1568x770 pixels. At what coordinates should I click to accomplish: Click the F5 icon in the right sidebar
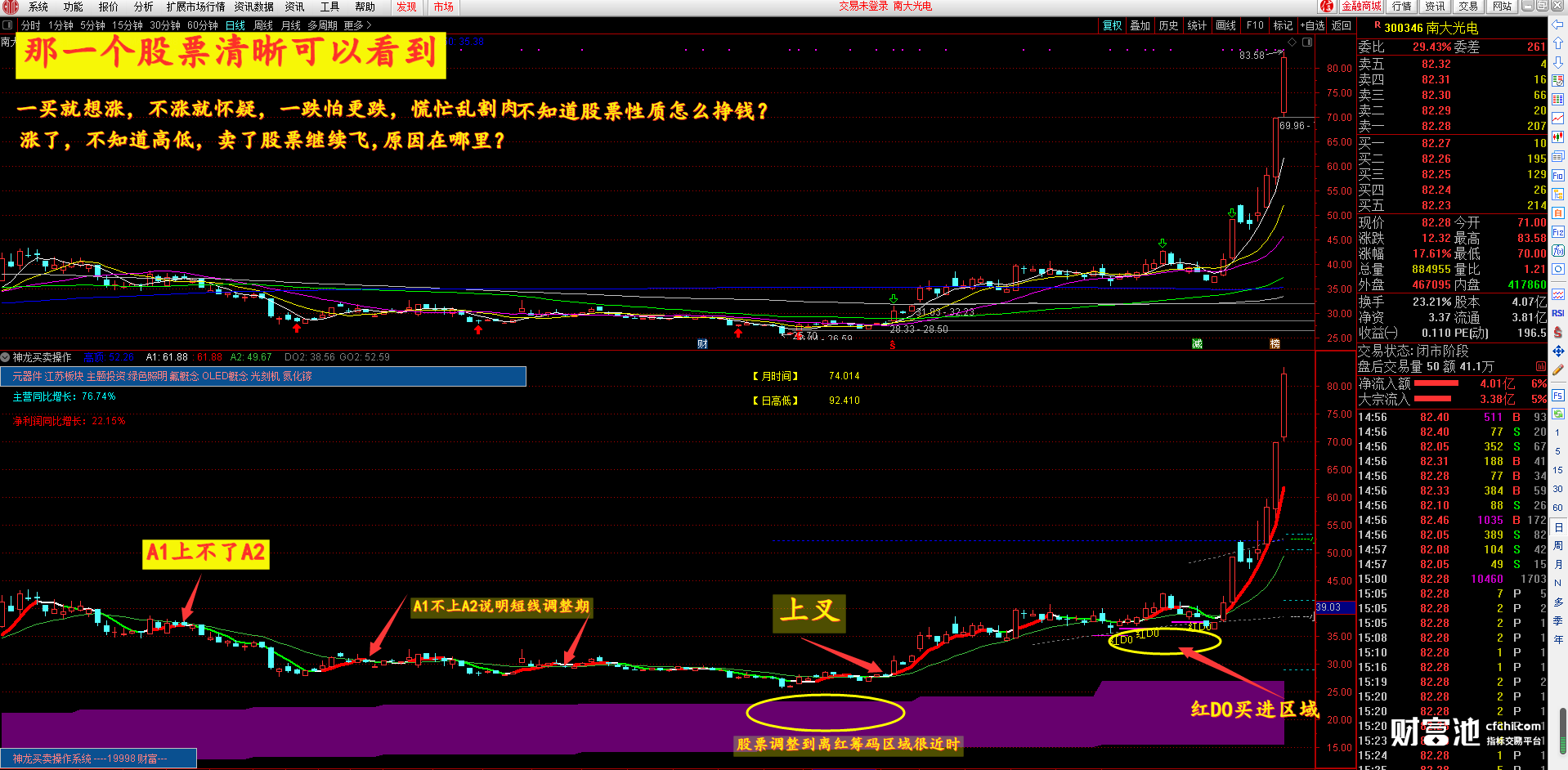(x=1558, y=396)
